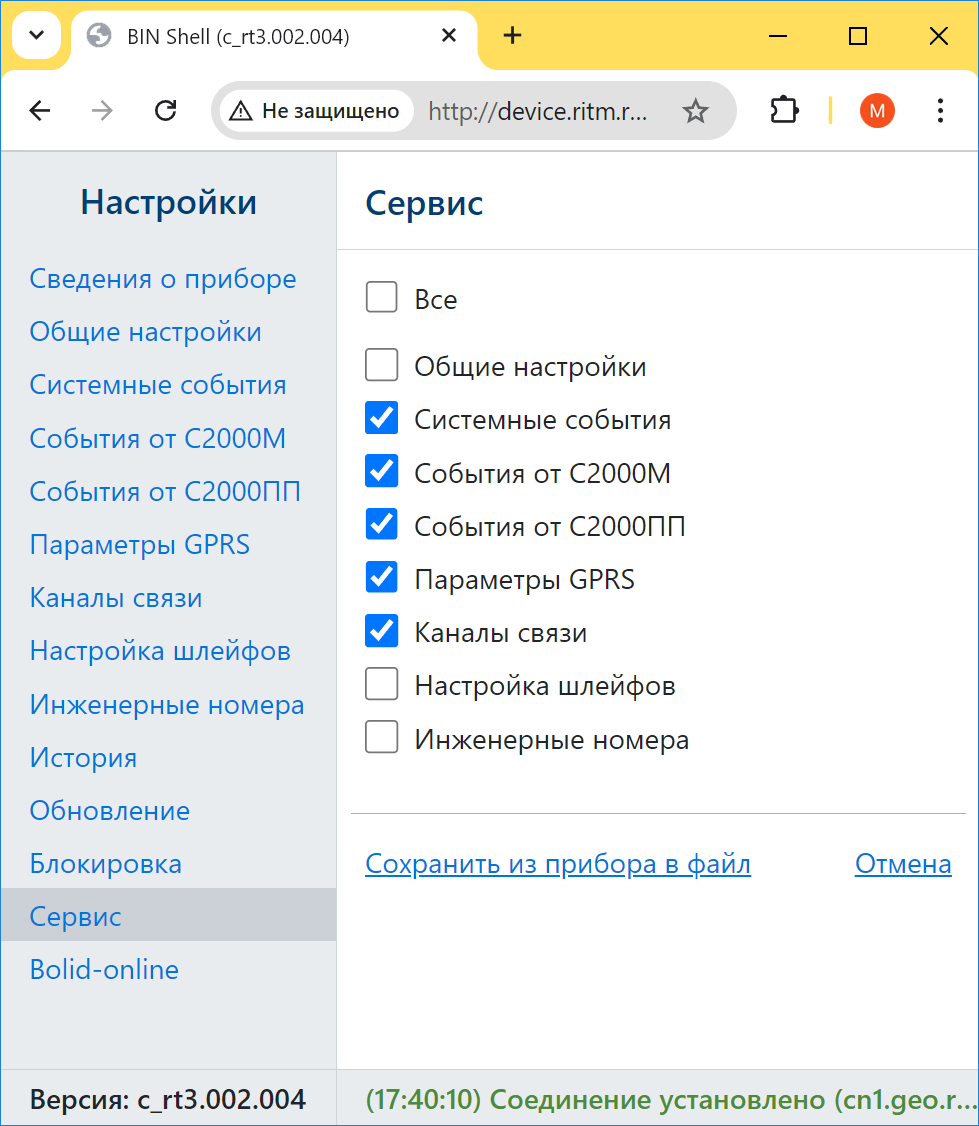
Task: Navigate to 'Каналы связи' sidebar item
Action: [x=116, y=597]
